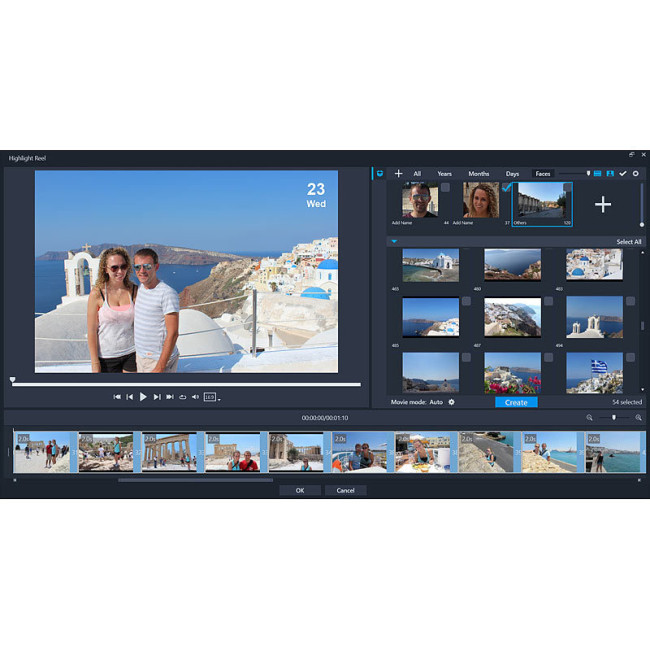Open Movie mode settings gear
This screenshot has height=650, width=650.
[x=451, y=402]
